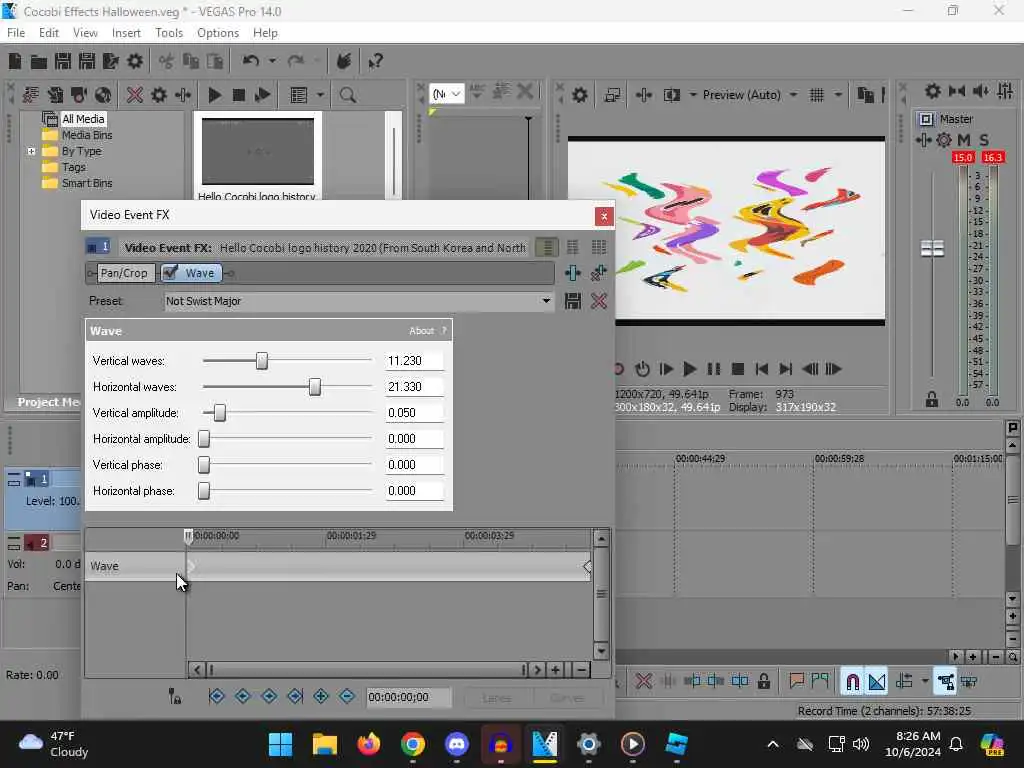
Task: Expand the By Type folder tree node
Action: coord(31,152)
